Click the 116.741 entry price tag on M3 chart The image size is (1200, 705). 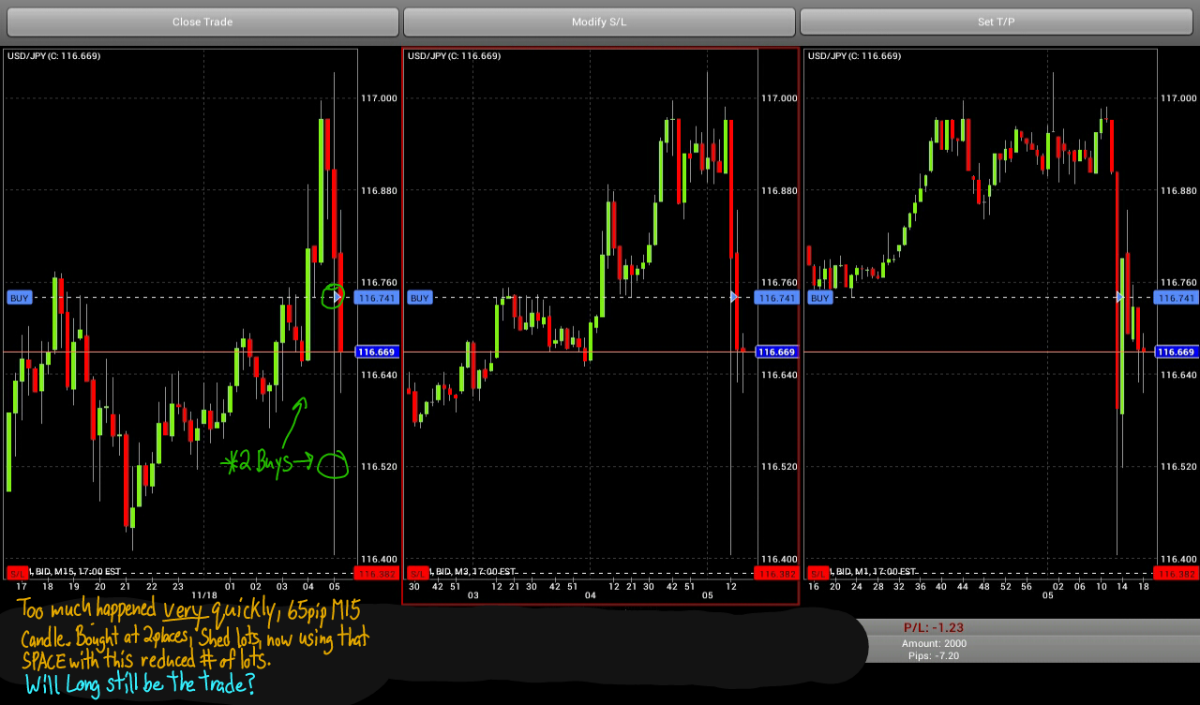(776, 298)
